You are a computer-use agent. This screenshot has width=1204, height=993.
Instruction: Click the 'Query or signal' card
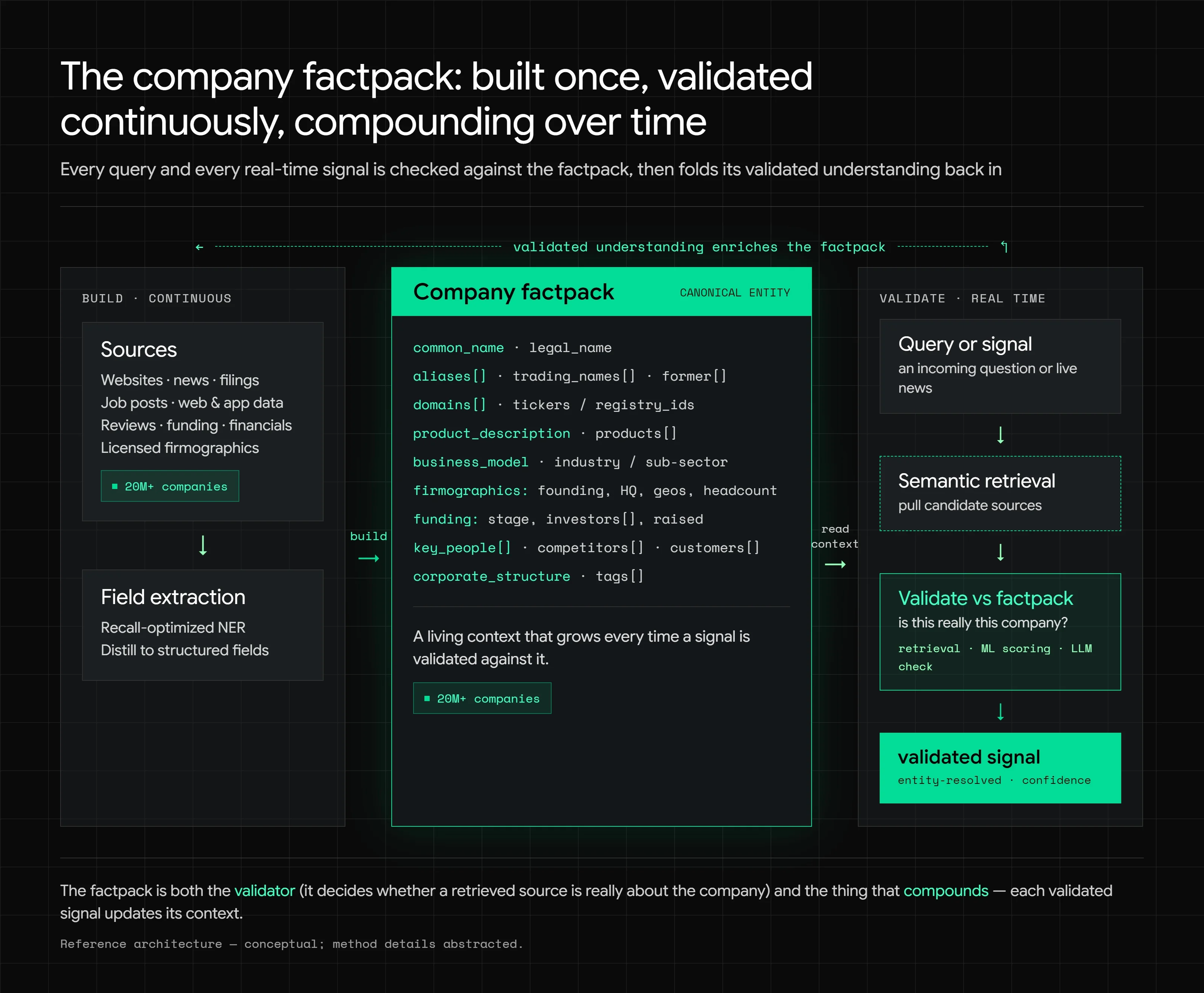(x=1000, y=366)
